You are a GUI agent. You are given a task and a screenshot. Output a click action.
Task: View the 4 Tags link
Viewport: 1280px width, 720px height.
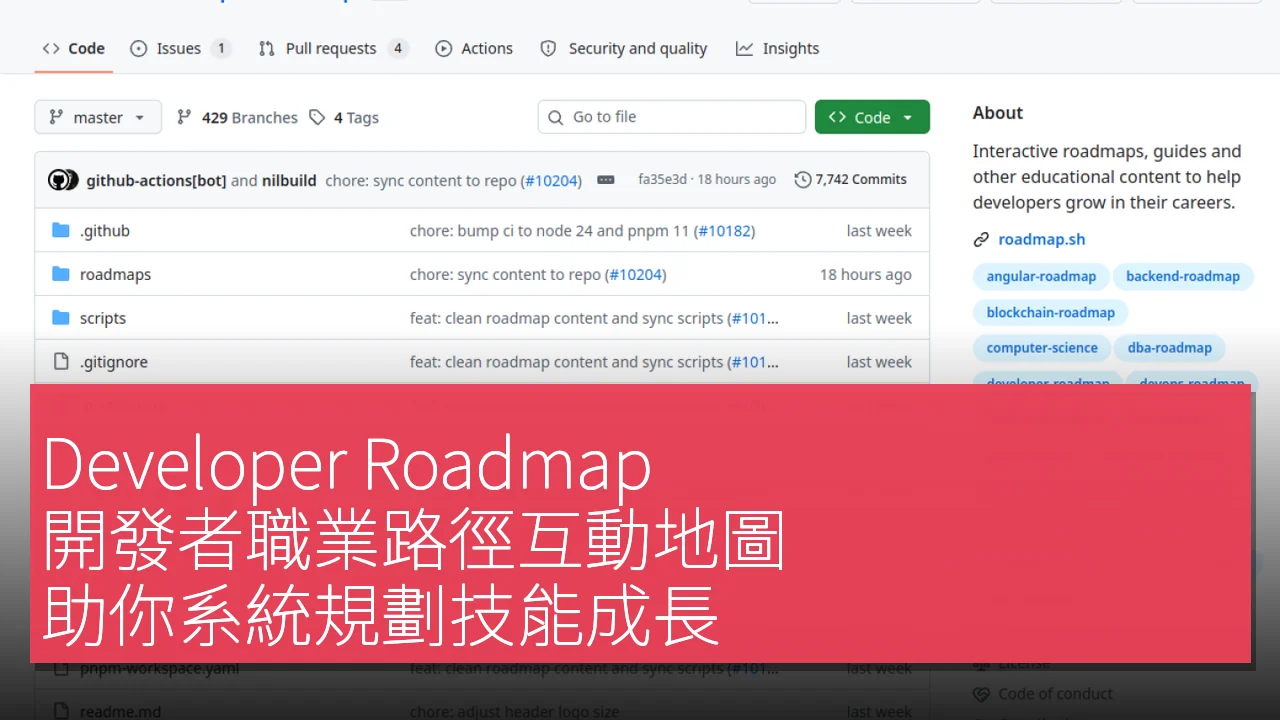click(344, 117)
